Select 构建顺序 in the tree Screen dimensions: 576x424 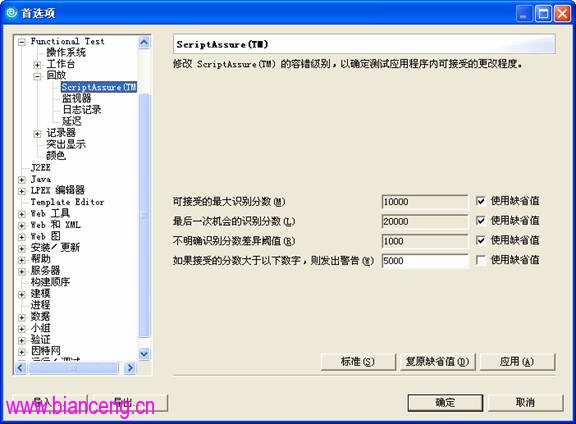point(50,282)
